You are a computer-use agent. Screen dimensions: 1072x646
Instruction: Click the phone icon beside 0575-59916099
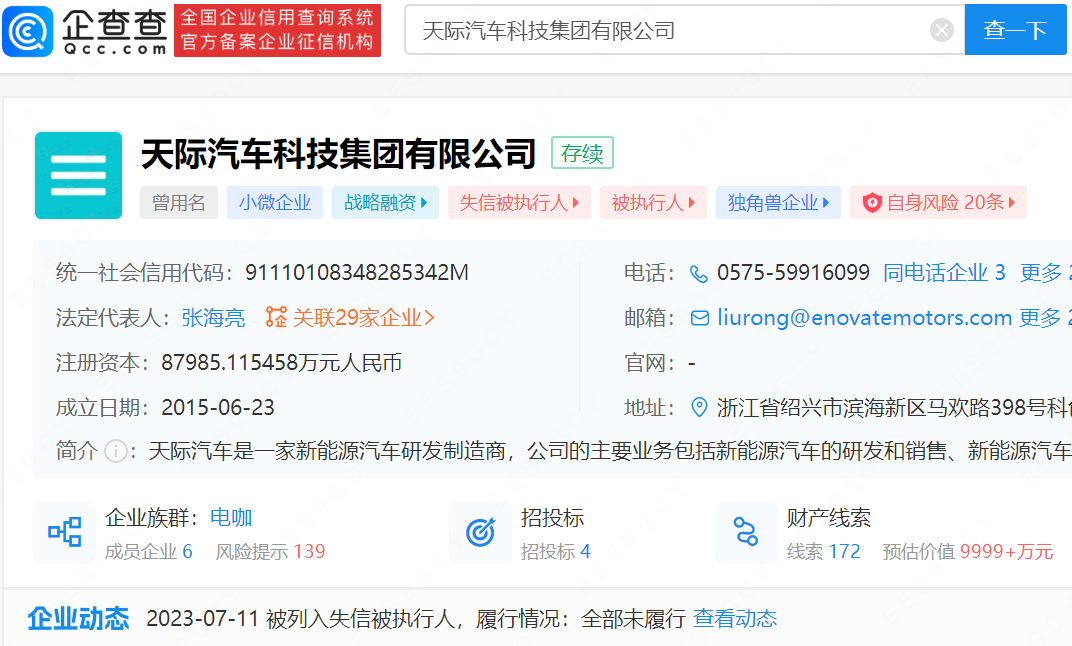[699, 273]
